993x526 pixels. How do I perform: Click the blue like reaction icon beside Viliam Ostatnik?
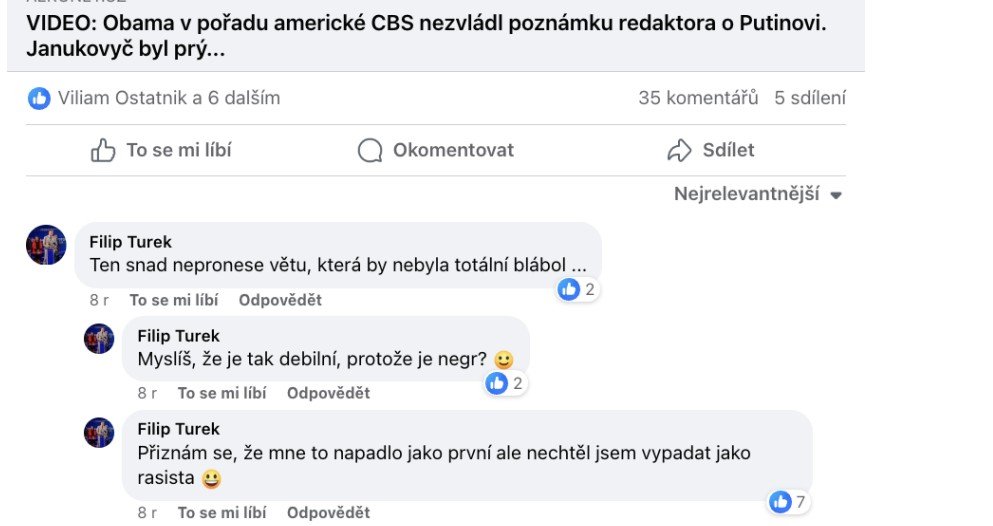(39, 98)
